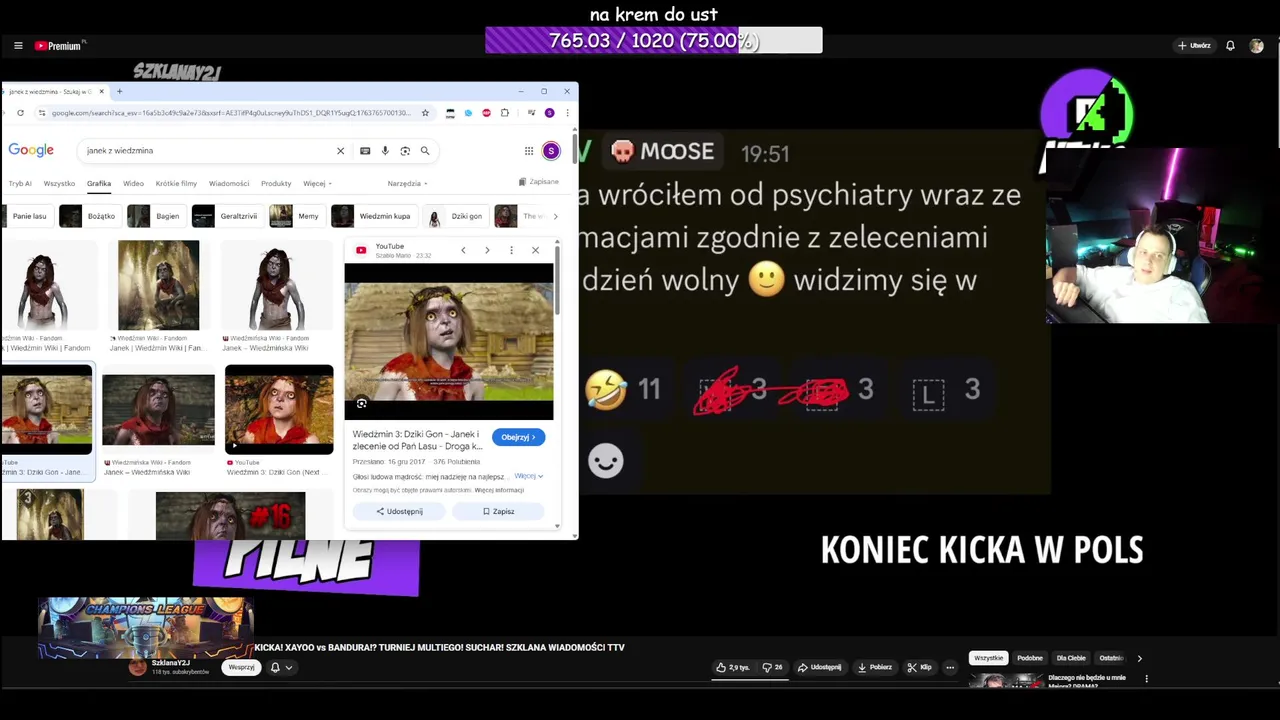Expand the channel notification bell dropdown

(281, 667)
